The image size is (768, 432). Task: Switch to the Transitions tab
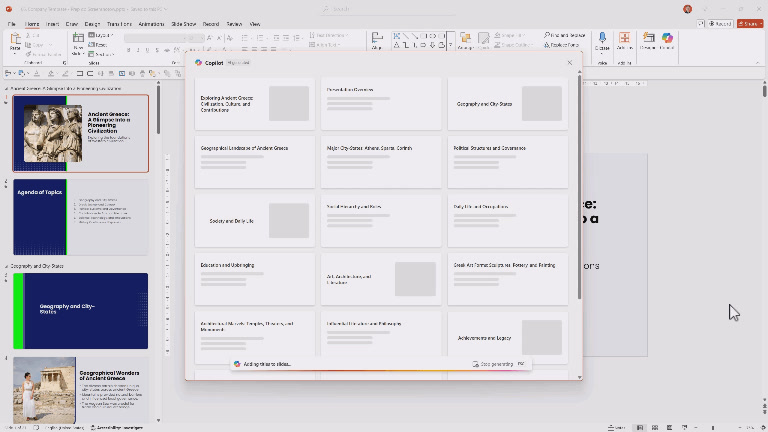pos(119,24)
